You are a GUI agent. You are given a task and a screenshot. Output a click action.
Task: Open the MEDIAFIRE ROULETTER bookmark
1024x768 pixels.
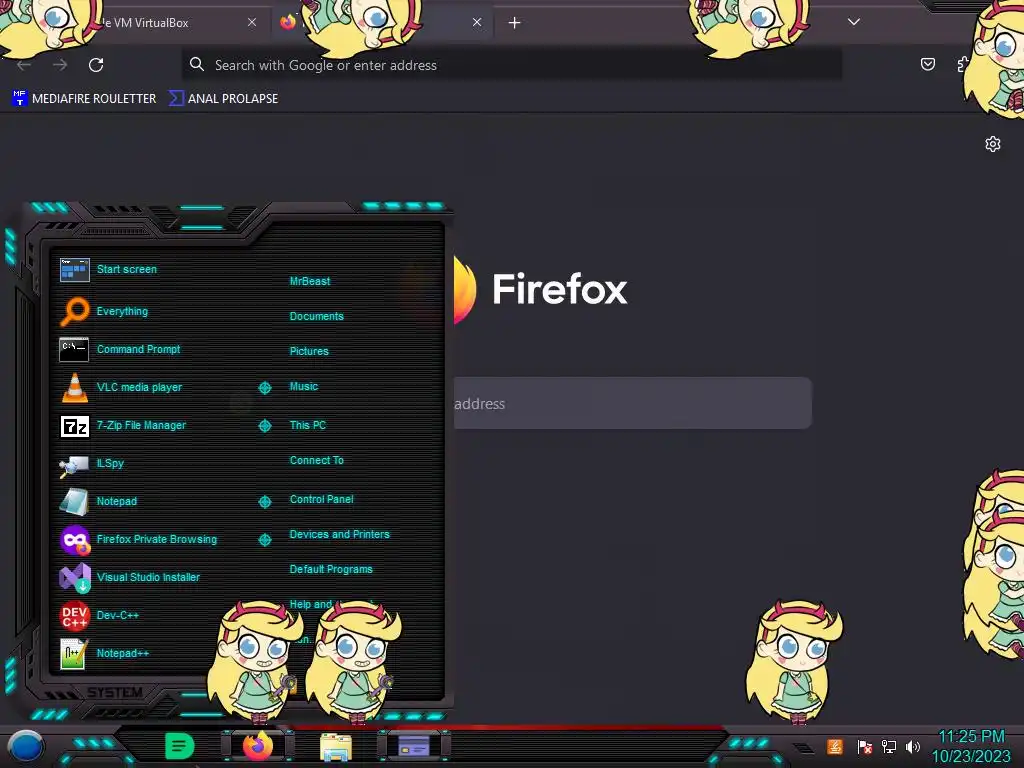(x=85, y=99)
